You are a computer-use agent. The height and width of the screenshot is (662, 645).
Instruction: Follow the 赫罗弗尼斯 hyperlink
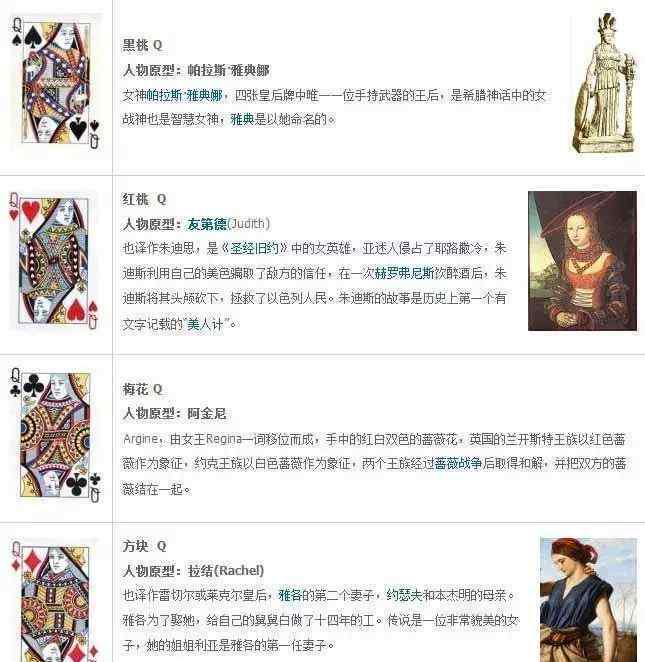(x=404, y=274)
